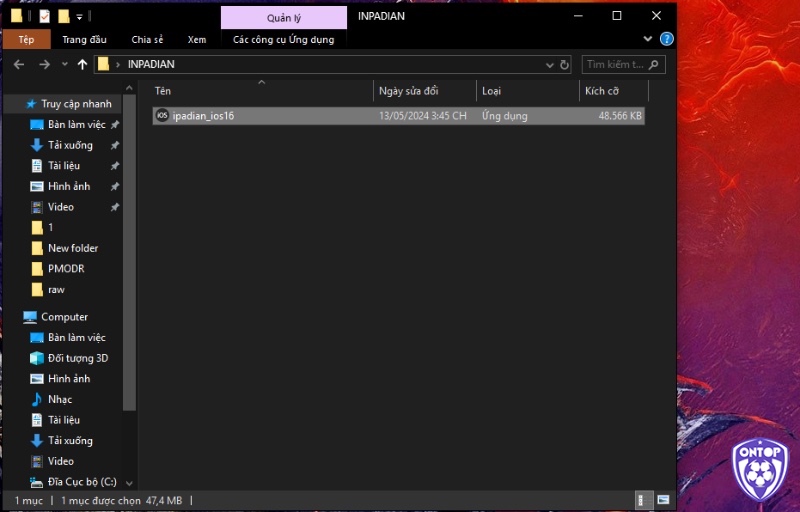Expand the address bar history dropdown

pos(549,65)
